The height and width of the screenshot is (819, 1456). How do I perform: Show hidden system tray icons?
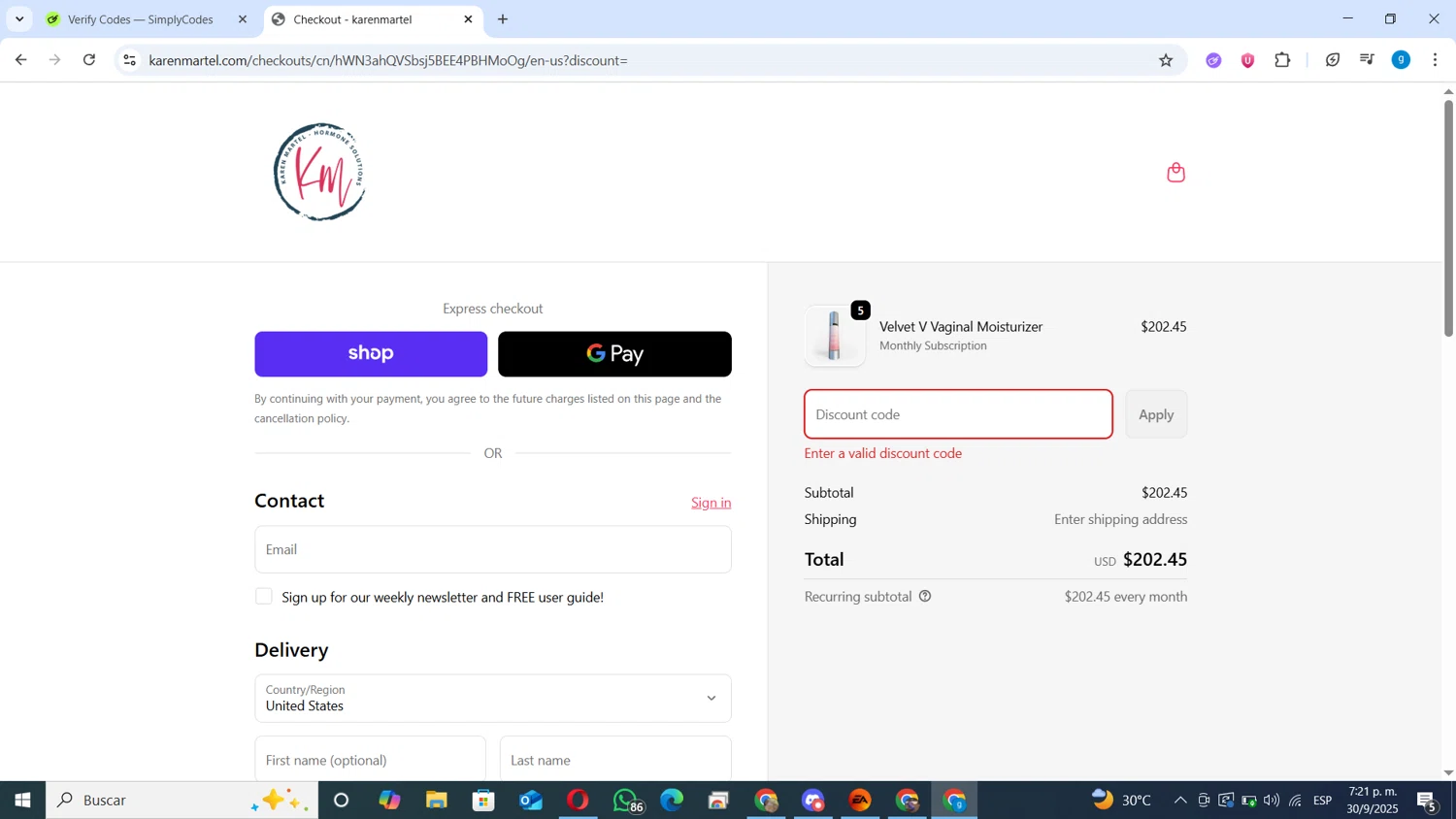point(1179,801)
